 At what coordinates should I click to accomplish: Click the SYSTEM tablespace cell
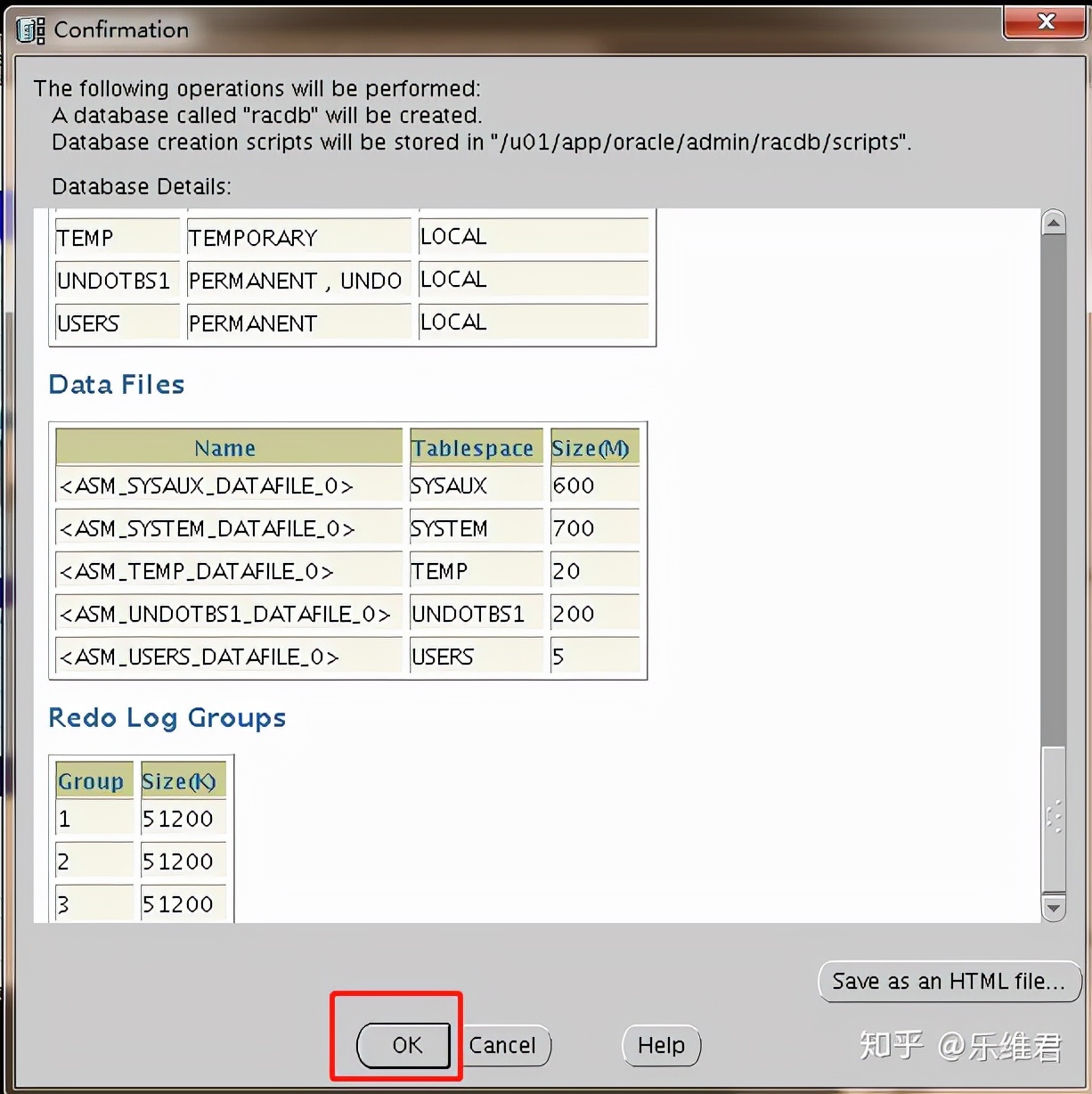476,529
